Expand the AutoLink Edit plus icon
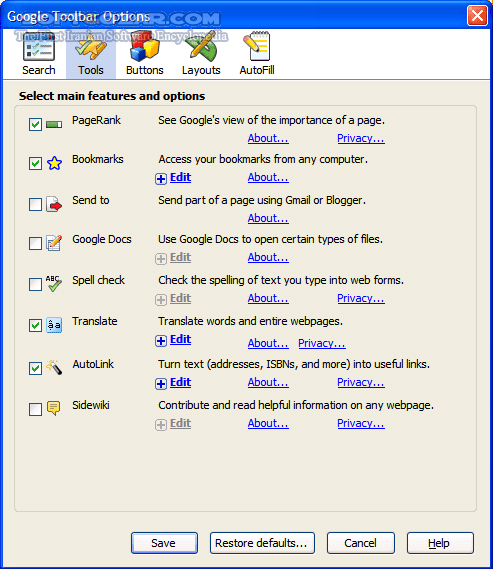This screenshot has height=569, width=493. click(x=161, y=383)
